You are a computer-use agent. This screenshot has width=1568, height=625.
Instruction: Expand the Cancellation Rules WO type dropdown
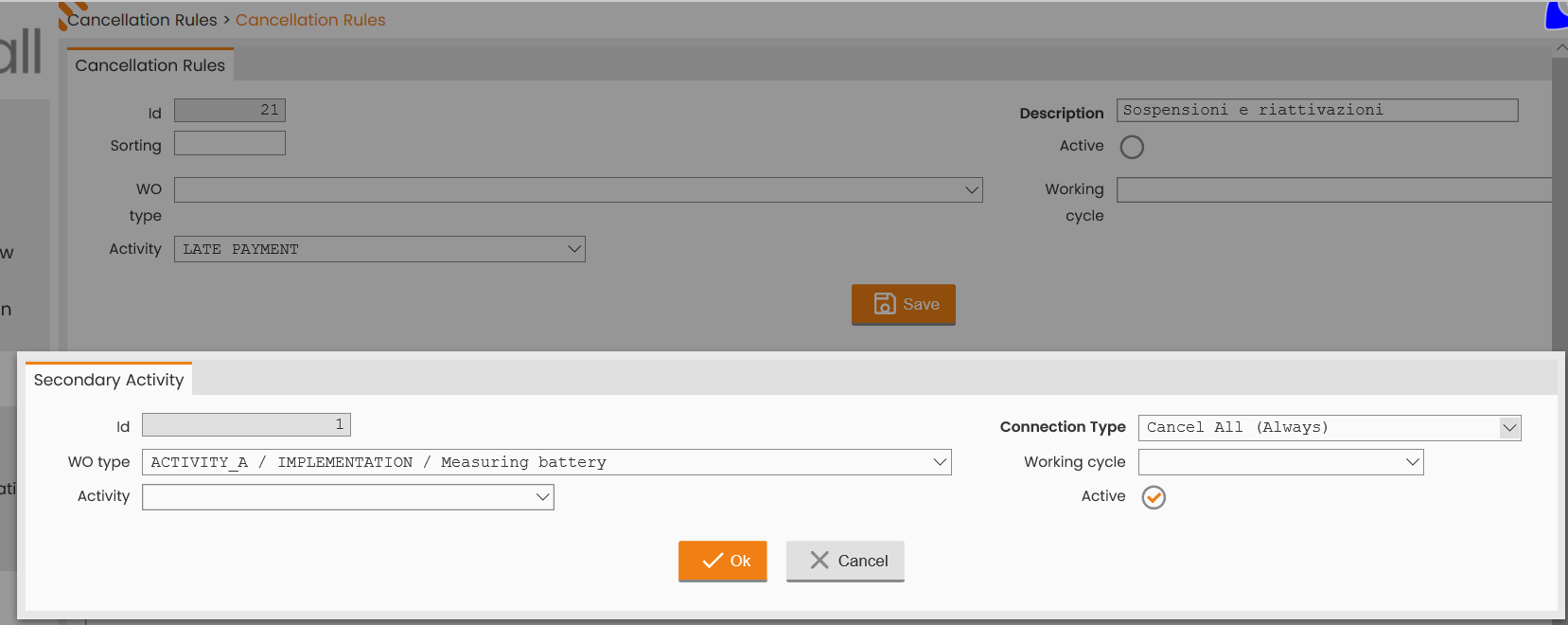578,190
